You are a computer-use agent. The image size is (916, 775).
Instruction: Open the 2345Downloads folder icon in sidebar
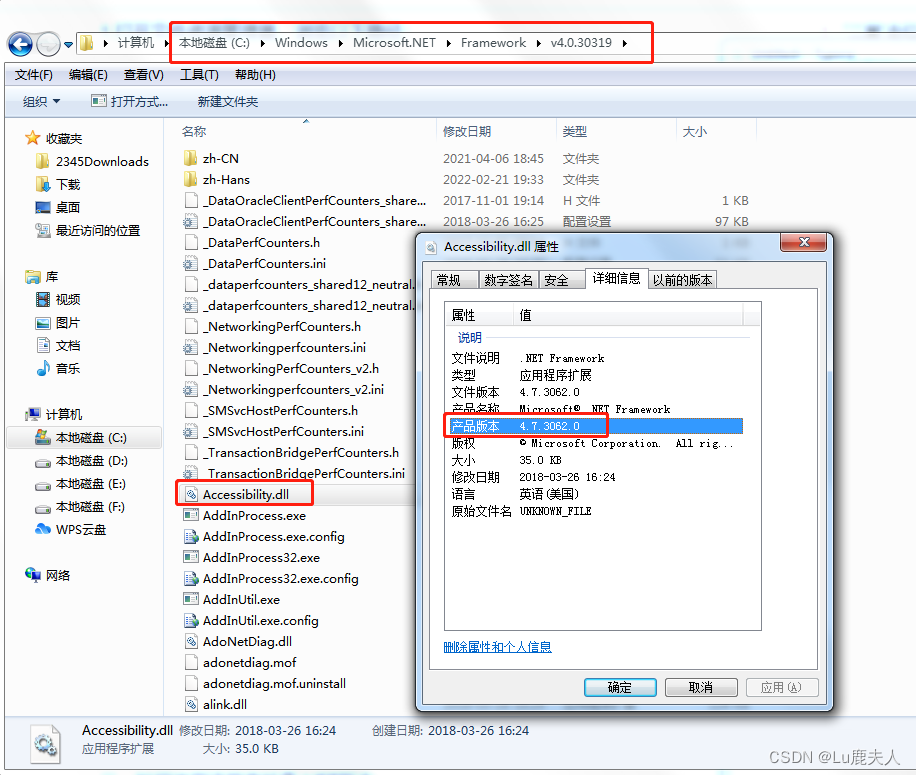point(43,161)
